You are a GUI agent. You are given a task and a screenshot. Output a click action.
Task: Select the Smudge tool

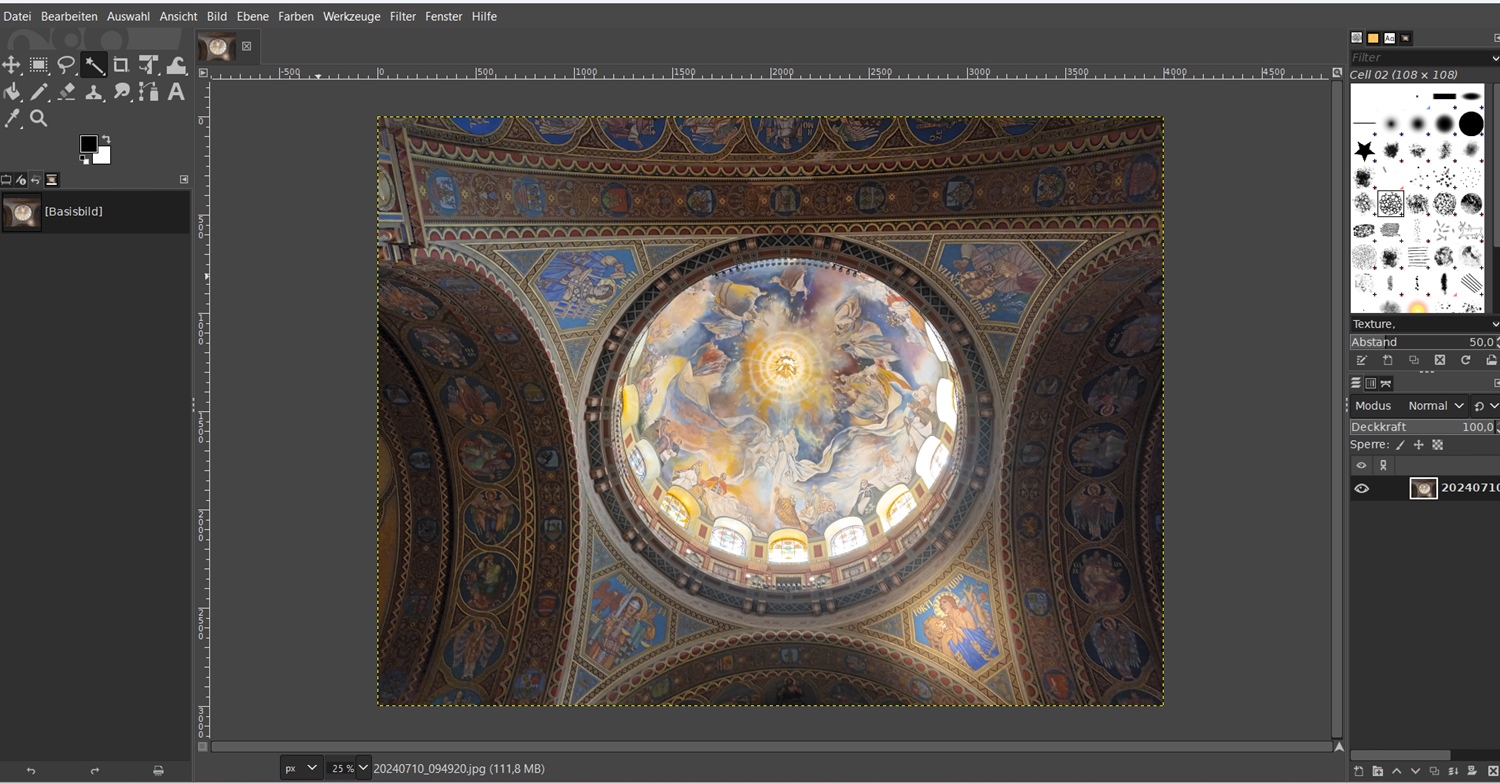(x=121, y=92)
